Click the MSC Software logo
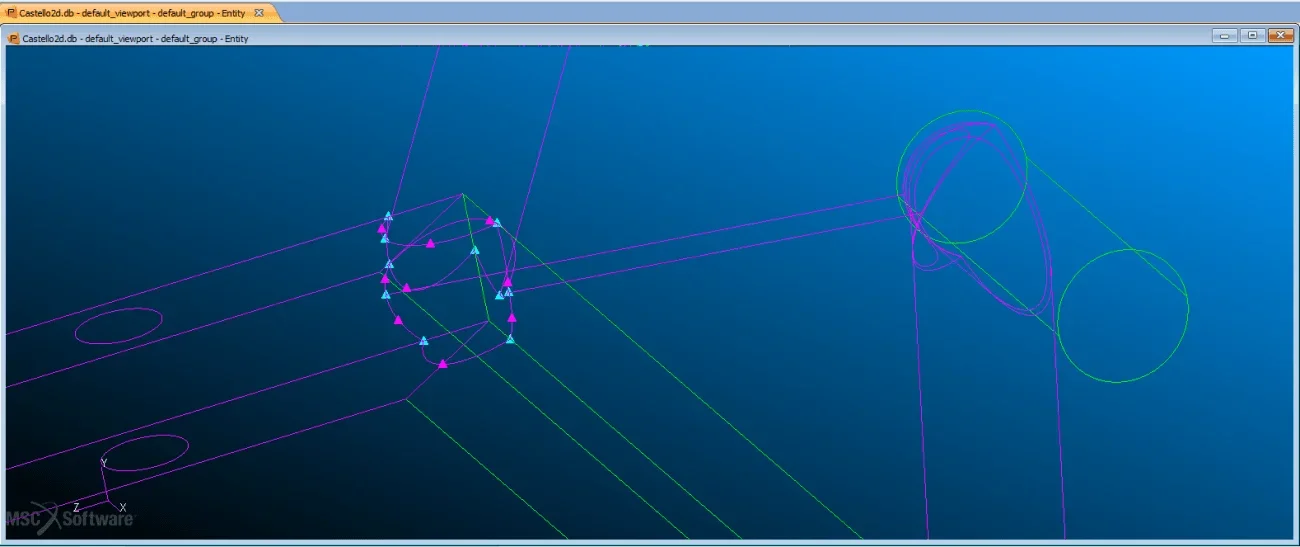Image resolution: width=1300 pixels, height=547 pixels. (x=70, y=518)
